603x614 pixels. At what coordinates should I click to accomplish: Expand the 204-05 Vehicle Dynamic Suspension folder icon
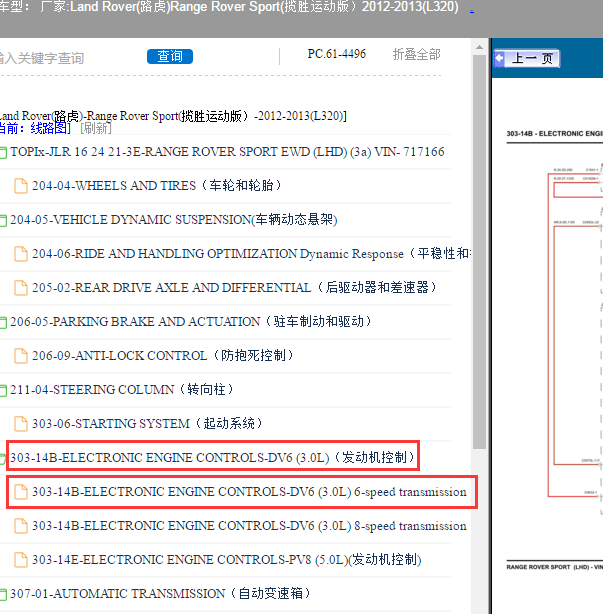point(3,220)
